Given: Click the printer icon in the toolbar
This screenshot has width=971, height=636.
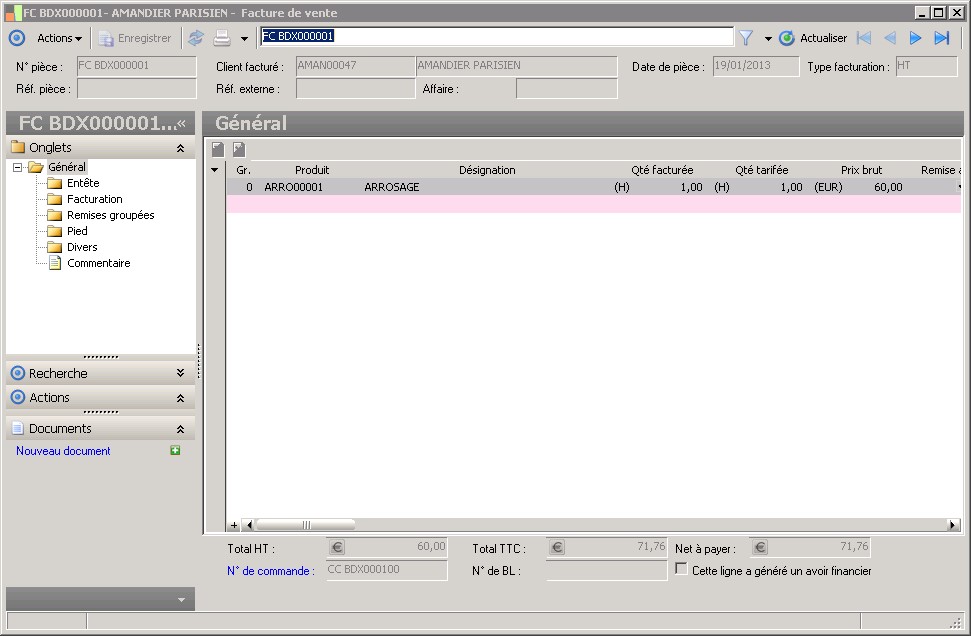Looking at the screenshot, I should (222, 38).
